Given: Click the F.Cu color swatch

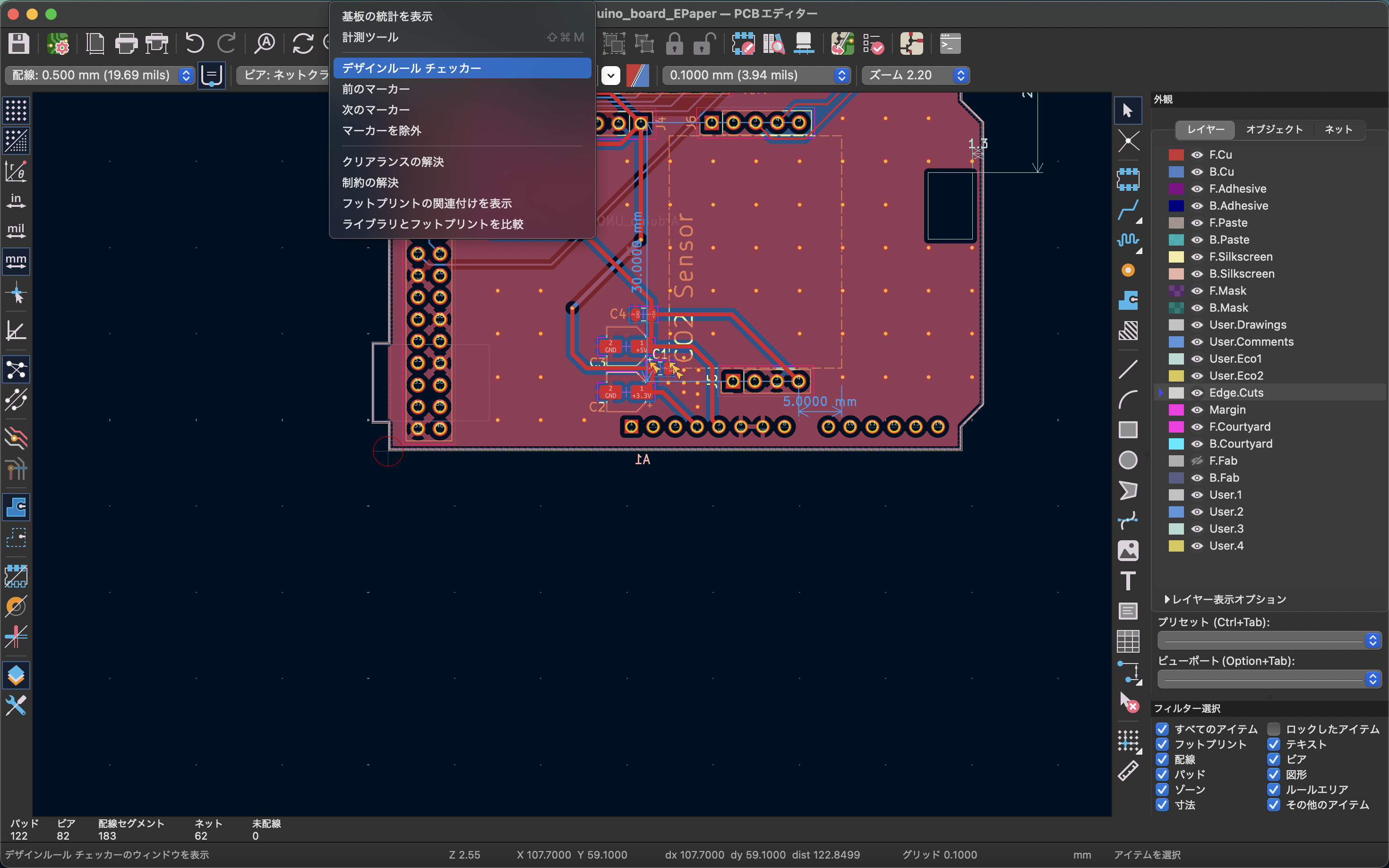Looking at the screenshot, I should (1176, 155).
